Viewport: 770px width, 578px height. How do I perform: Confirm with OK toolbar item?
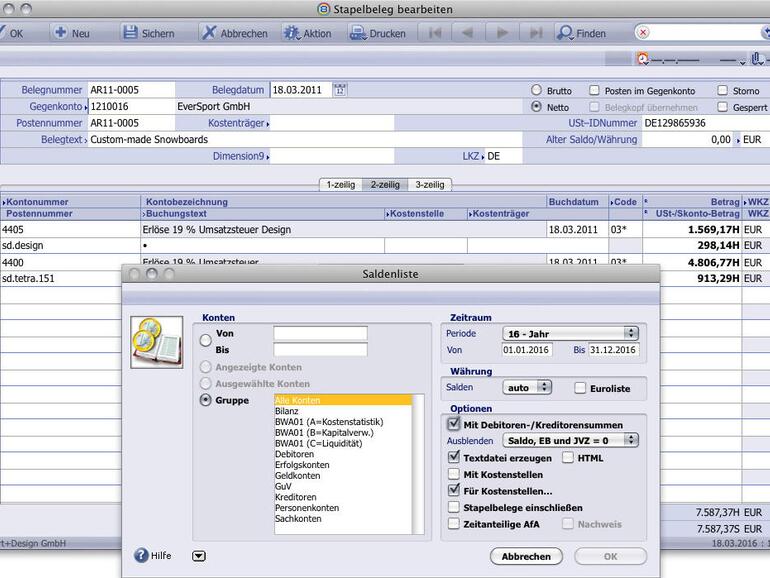(x=11, y=33)
